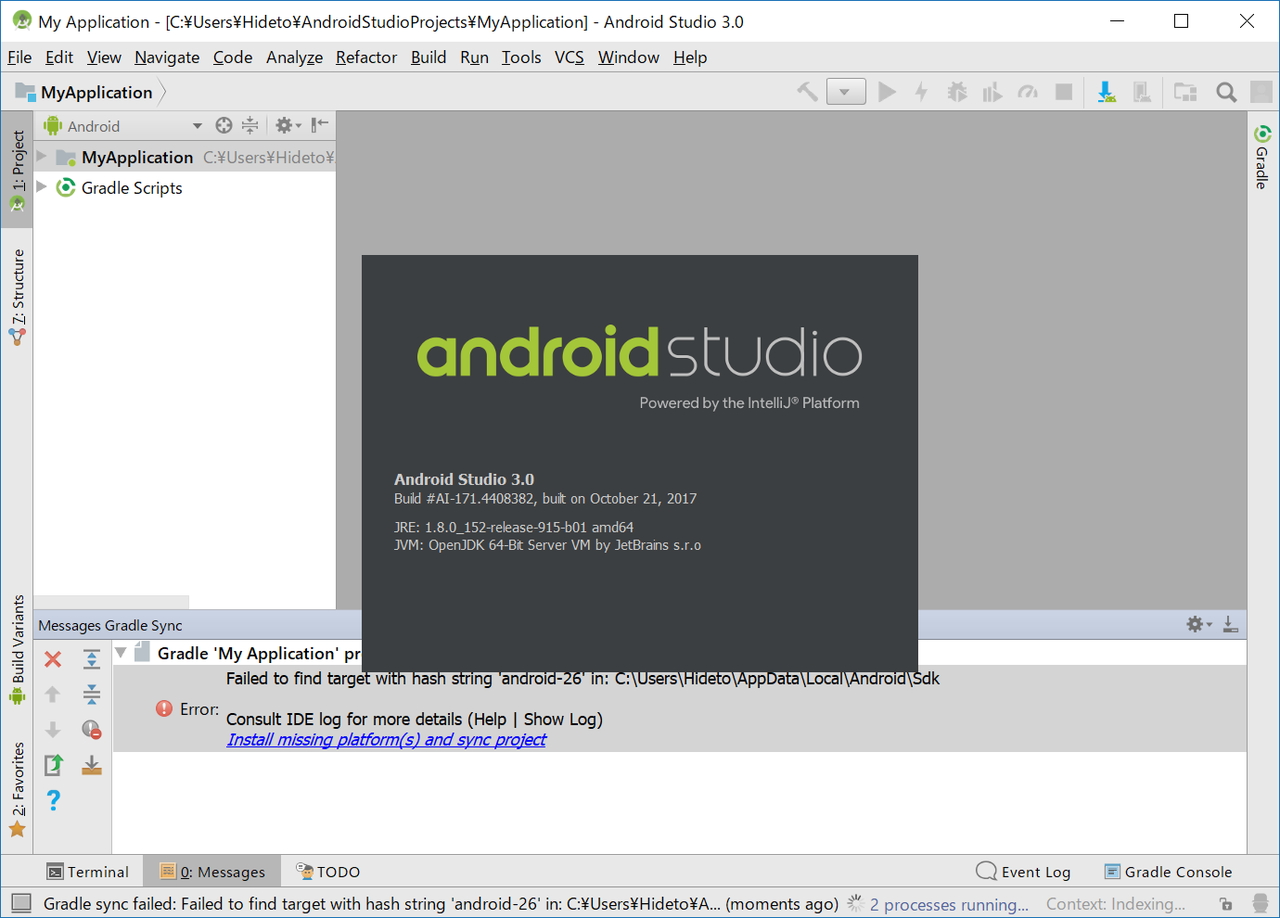Viewport: 1280px width, 918px height.
Task: Click Install missing platform(s) and sync project
Action: [x=386, y=739]
